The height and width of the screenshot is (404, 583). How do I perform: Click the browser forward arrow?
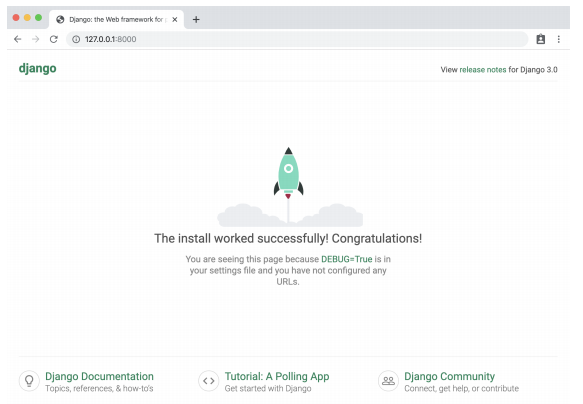click(x=35, y=39)
